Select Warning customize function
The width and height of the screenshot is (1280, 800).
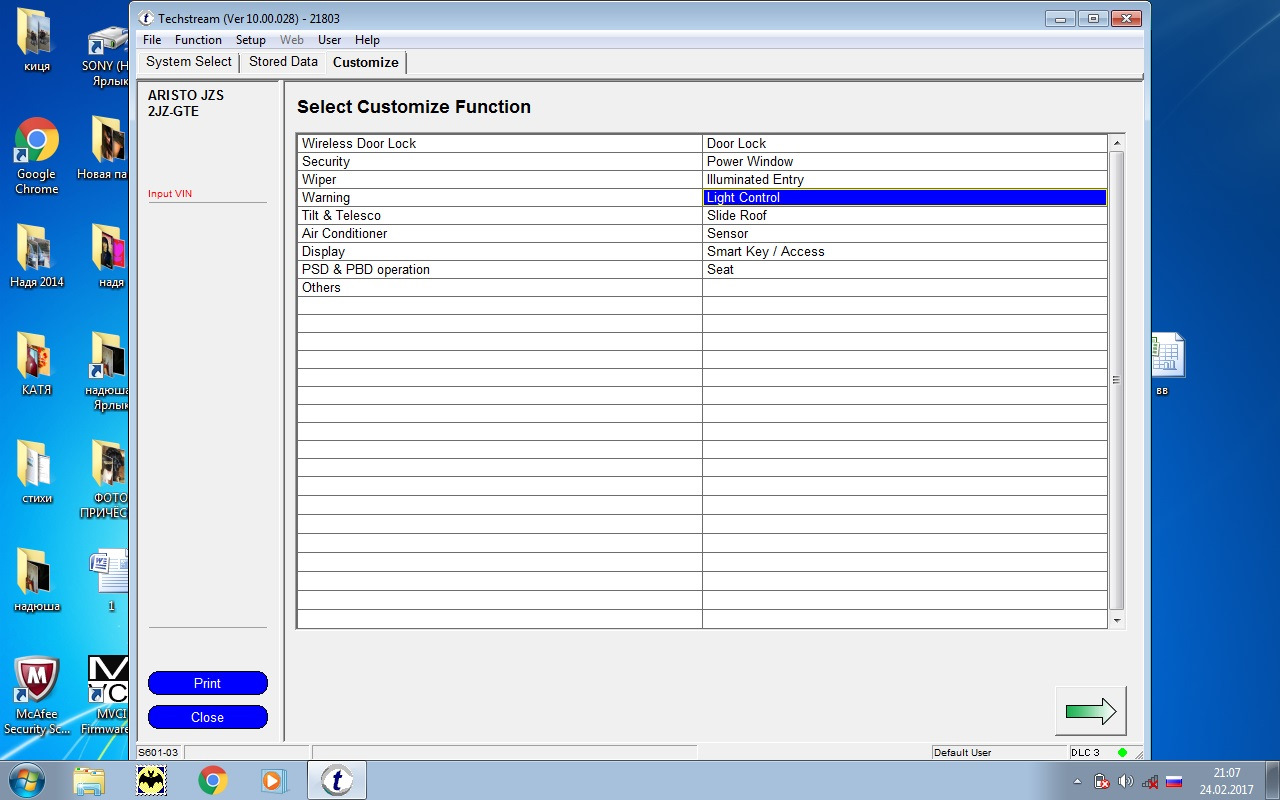coord(500,197)
